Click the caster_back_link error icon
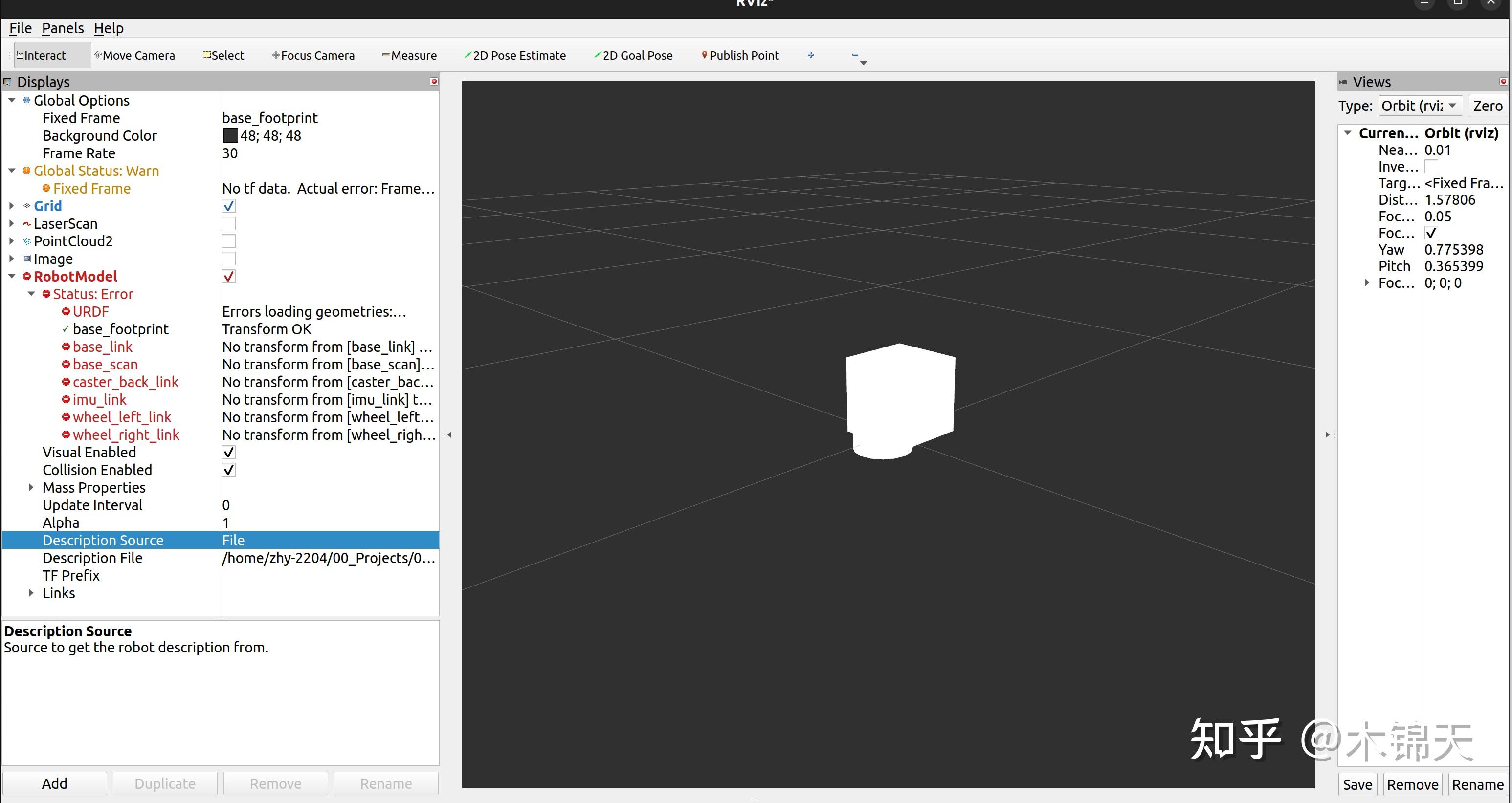 pyautogui.click(x=66, y=382)
